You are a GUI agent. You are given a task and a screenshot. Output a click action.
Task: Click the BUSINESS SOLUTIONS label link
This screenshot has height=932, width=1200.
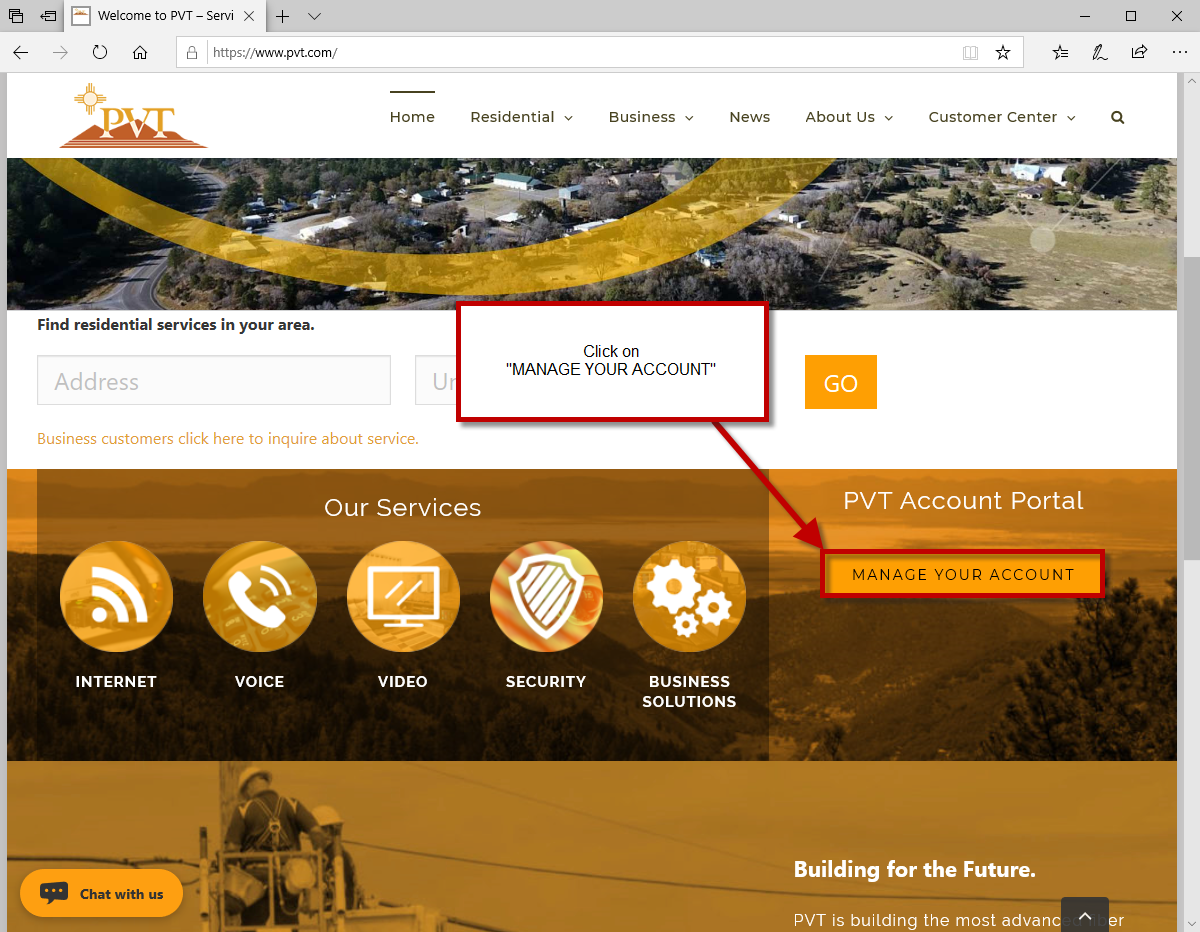pos(689,692)
